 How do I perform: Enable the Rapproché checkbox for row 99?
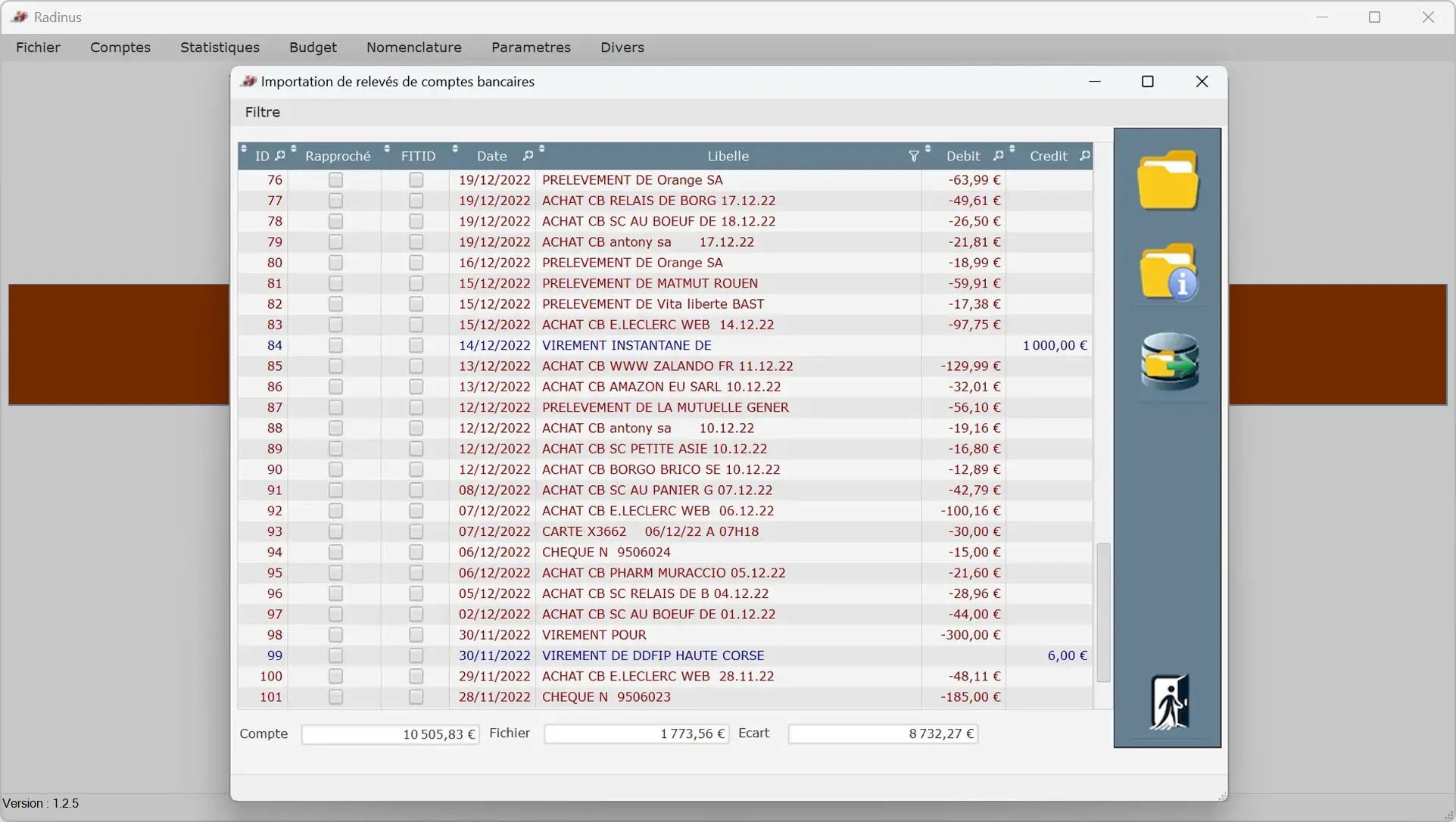pyautogui.click(x=335, y=655)
